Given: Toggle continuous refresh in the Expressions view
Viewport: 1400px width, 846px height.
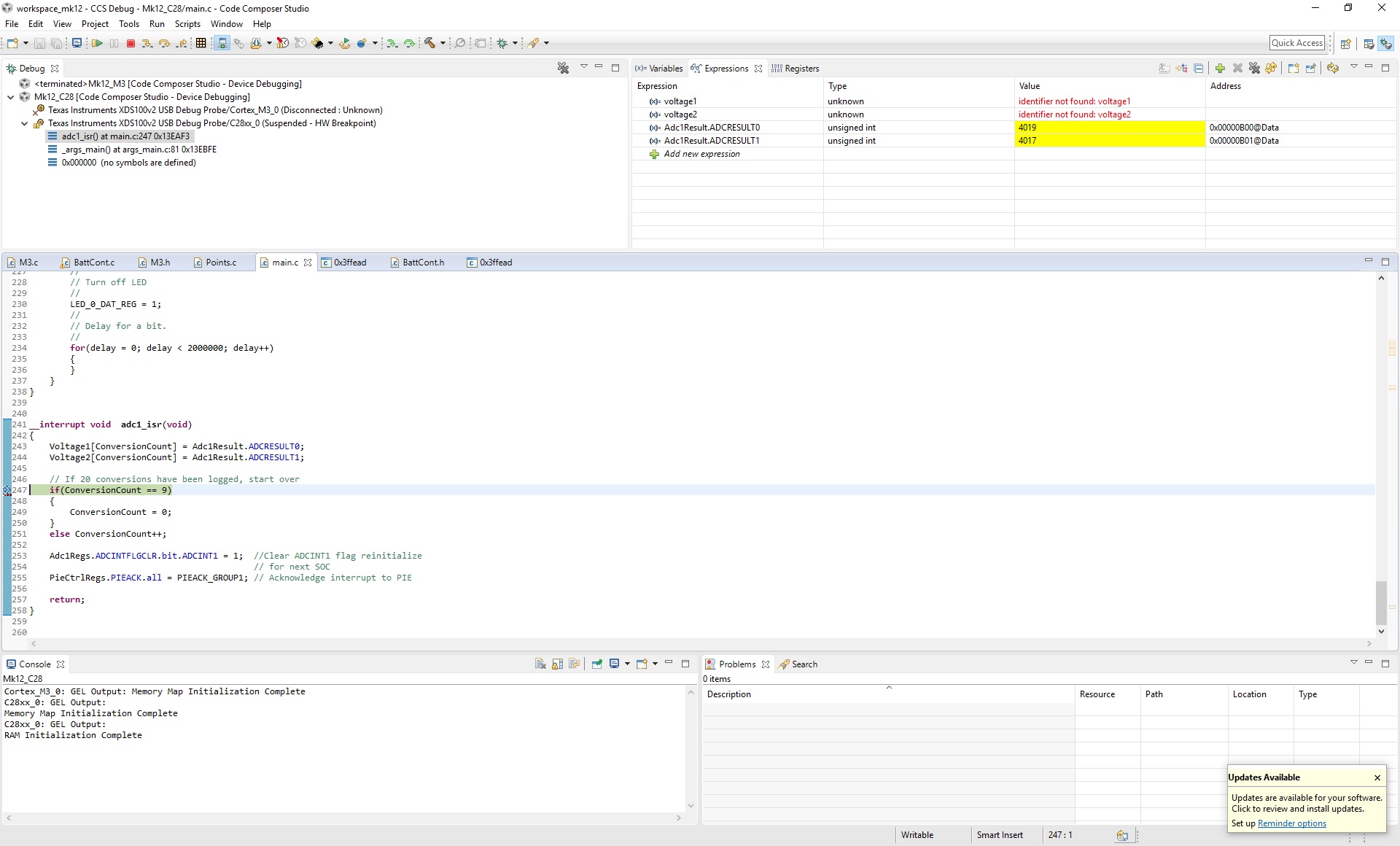Looking at the screenshot, I should (x=1333, y=69).
